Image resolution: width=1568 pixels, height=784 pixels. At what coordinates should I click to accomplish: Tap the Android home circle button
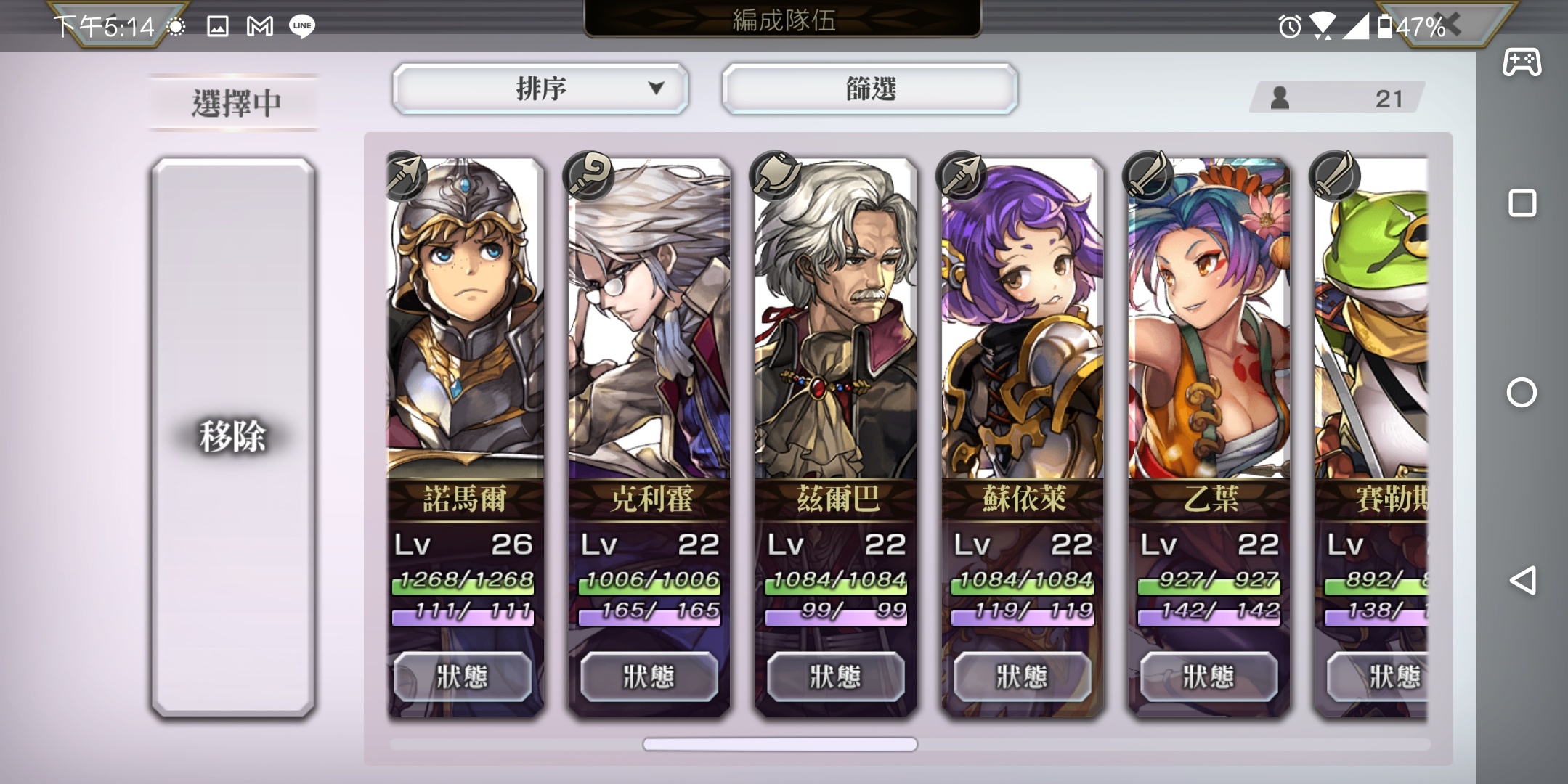click(x=1522, y=393)
